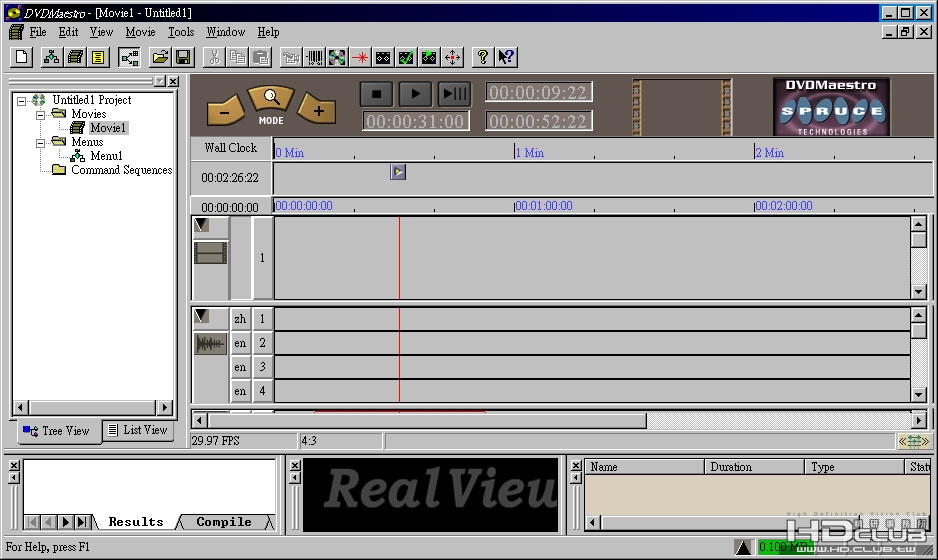Open the Help menu
938x560 pixels.
click(268, 32)
